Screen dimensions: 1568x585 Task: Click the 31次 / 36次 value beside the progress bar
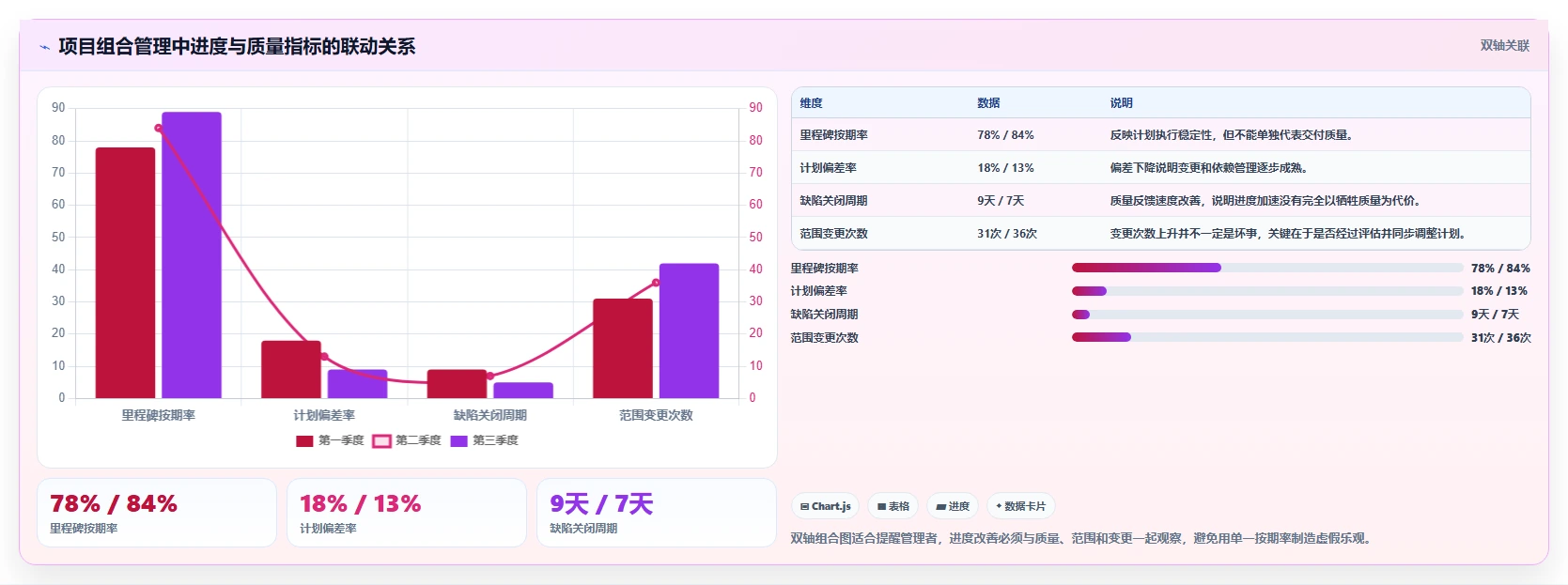click(x=1501, y=338)
